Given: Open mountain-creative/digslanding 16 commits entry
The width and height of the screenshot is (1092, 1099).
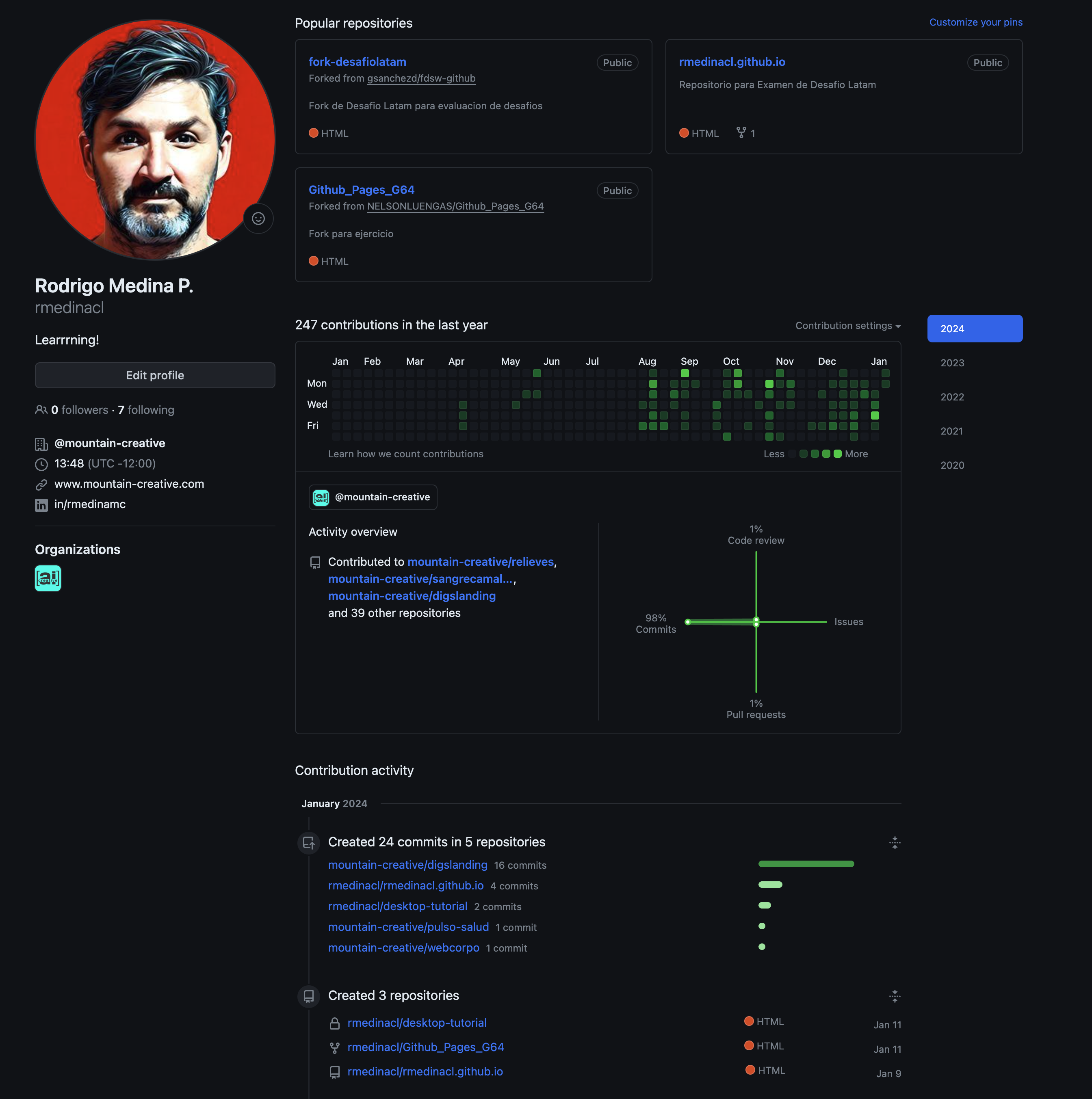Looking at the screenshot, I should (x=408, y=865).
